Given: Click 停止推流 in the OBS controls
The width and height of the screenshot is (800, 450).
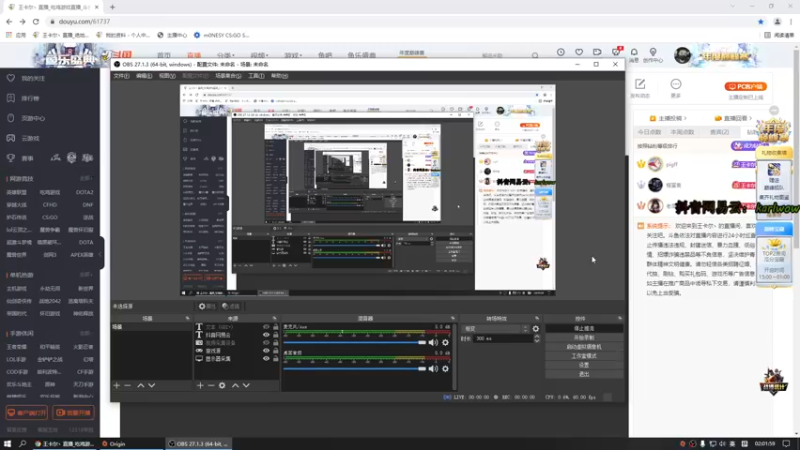Looking at the screenshot, I should click(584, 329).
